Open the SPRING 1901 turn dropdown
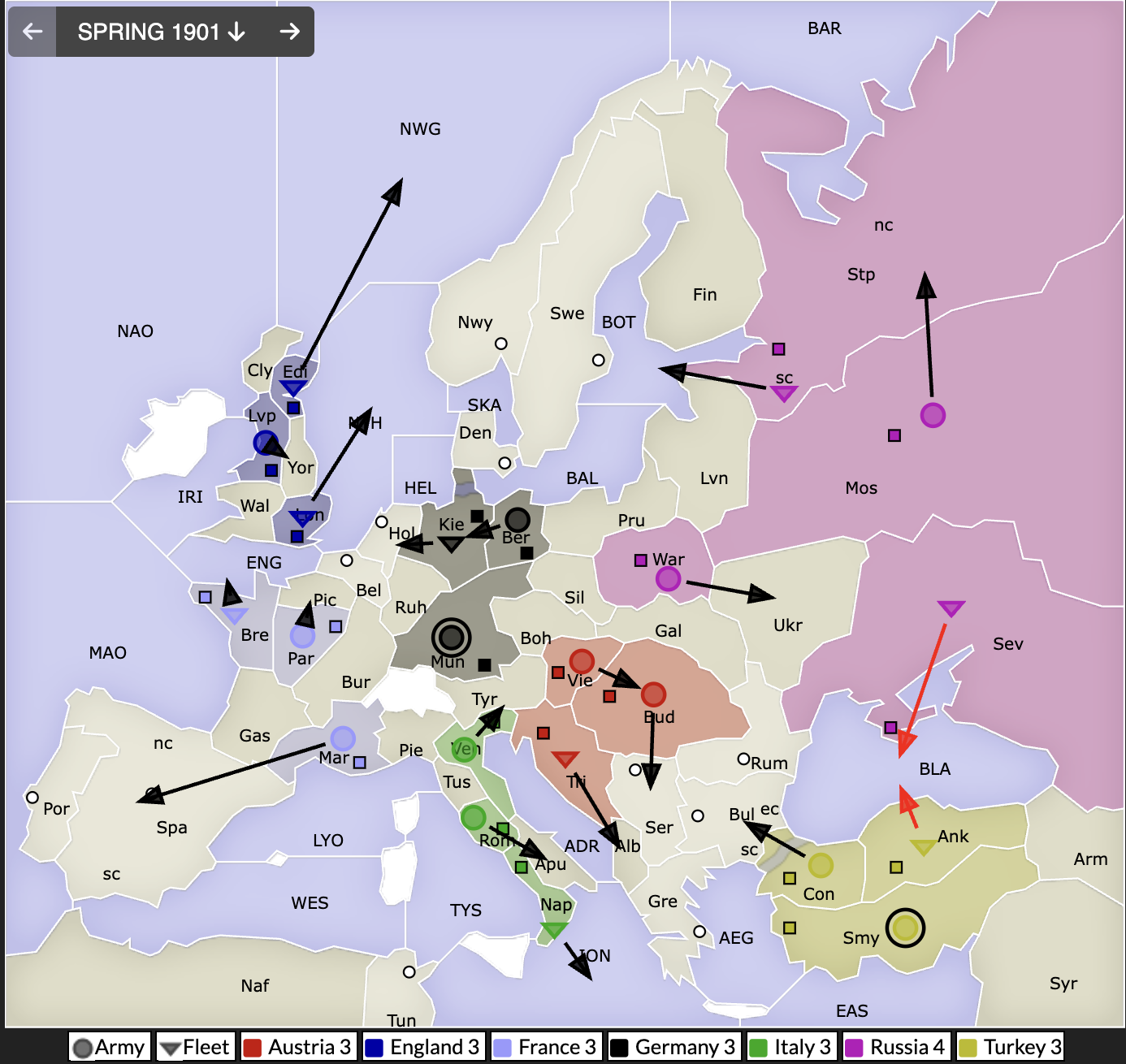 tap(161, 32)
